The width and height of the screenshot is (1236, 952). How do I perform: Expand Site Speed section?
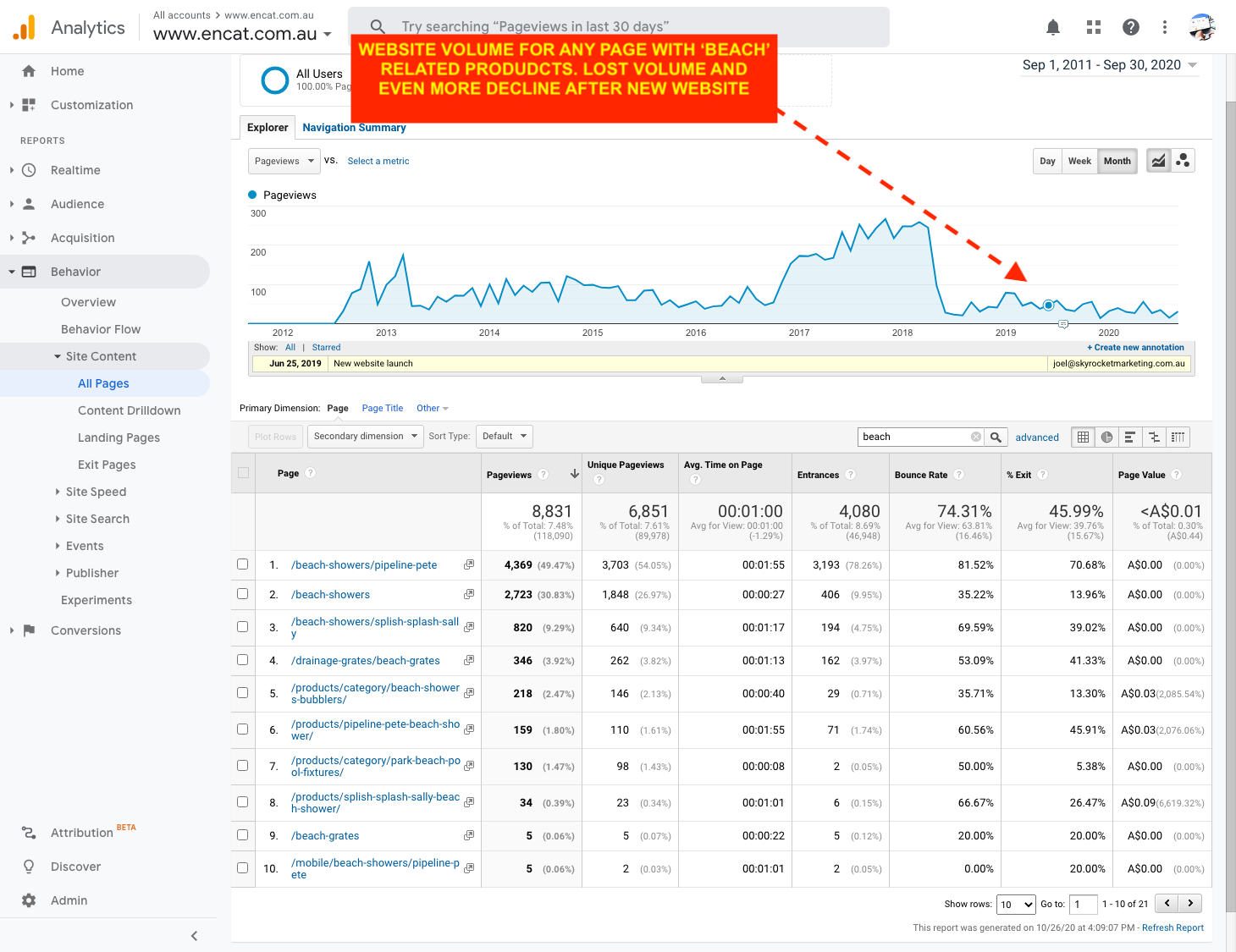(96, 492)
